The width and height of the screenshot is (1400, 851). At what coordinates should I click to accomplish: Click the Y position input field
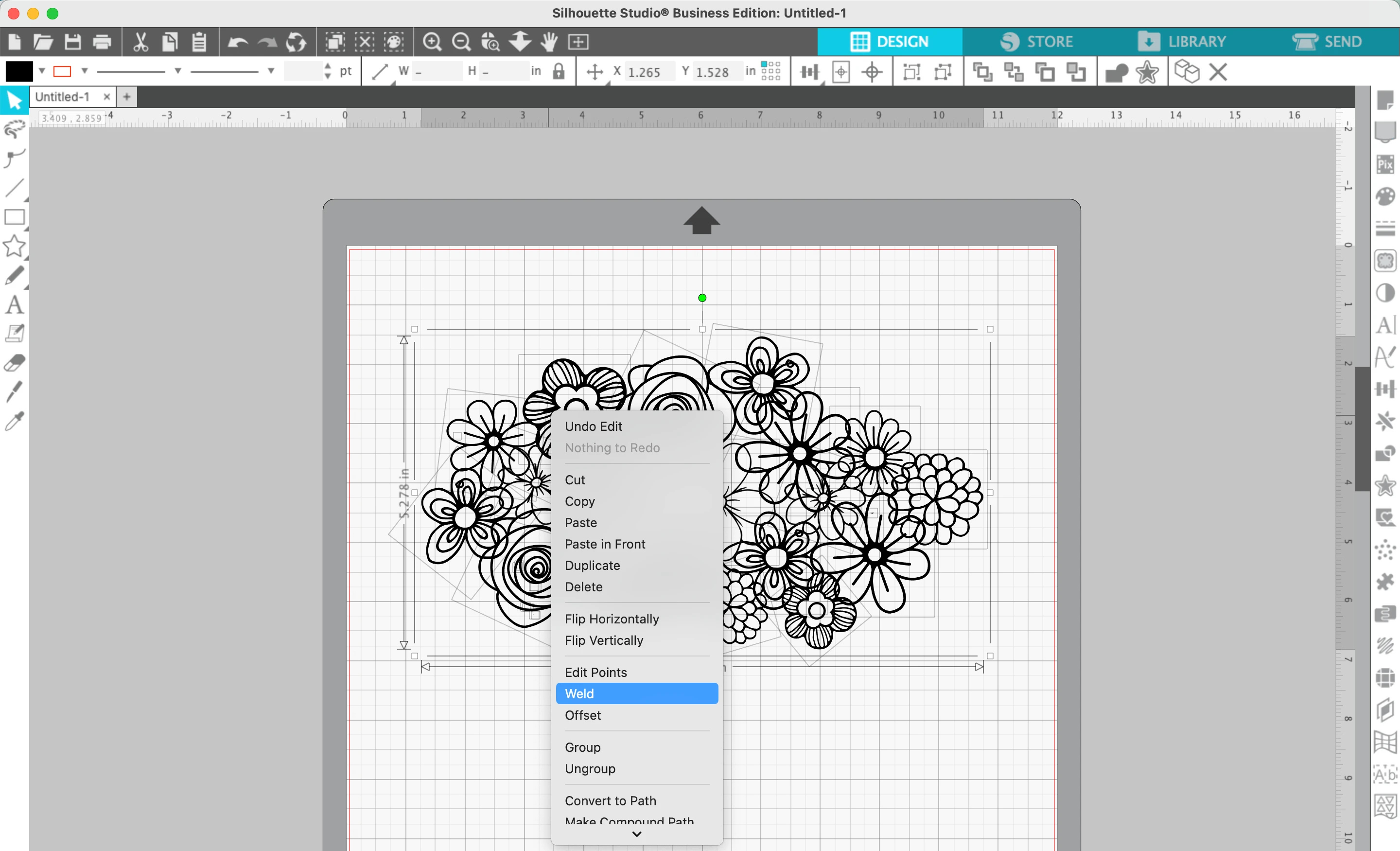click(x=717, y=71)
